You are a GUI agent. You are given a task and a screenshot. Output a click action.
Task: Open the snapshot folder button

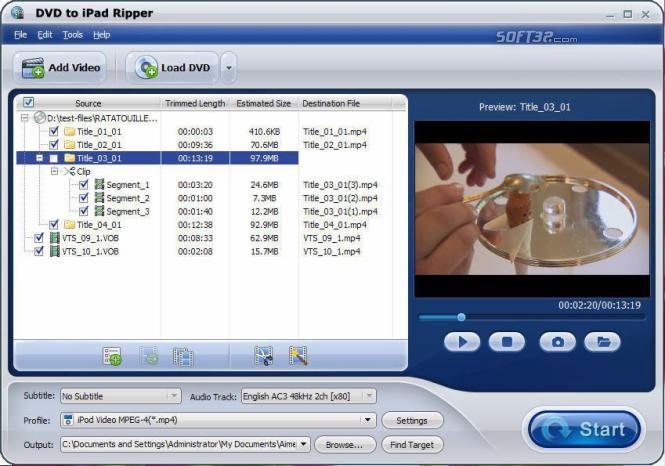click(x=603, y=342)
